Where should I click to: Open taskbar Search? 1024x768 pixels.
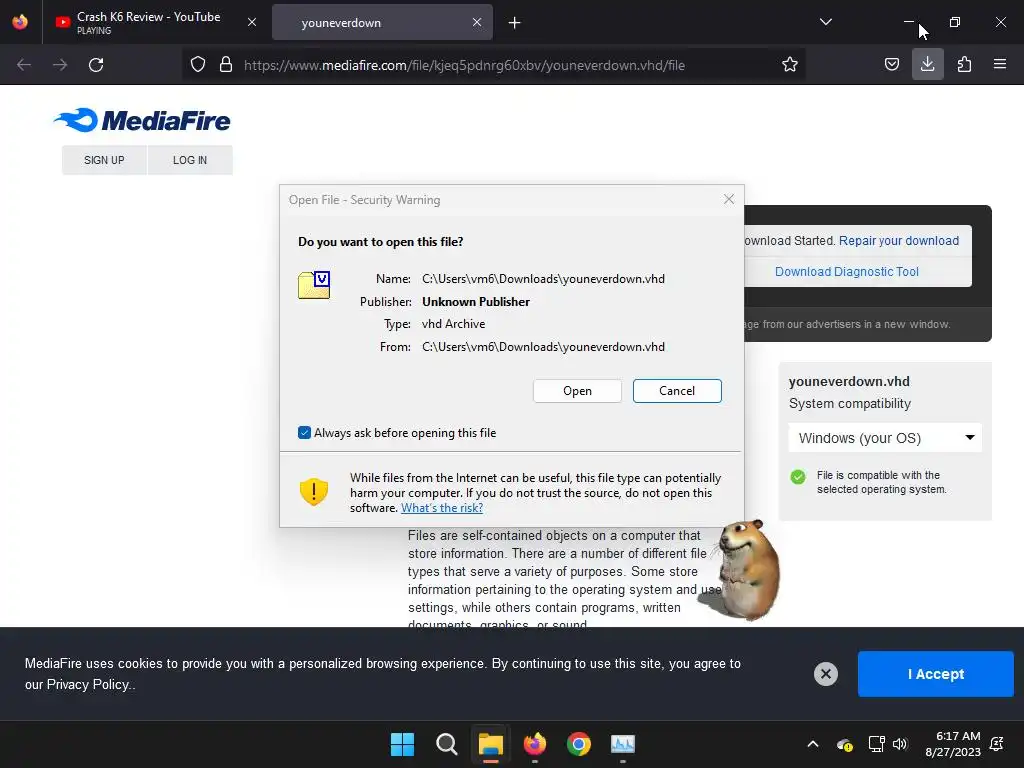click(447, 744)
